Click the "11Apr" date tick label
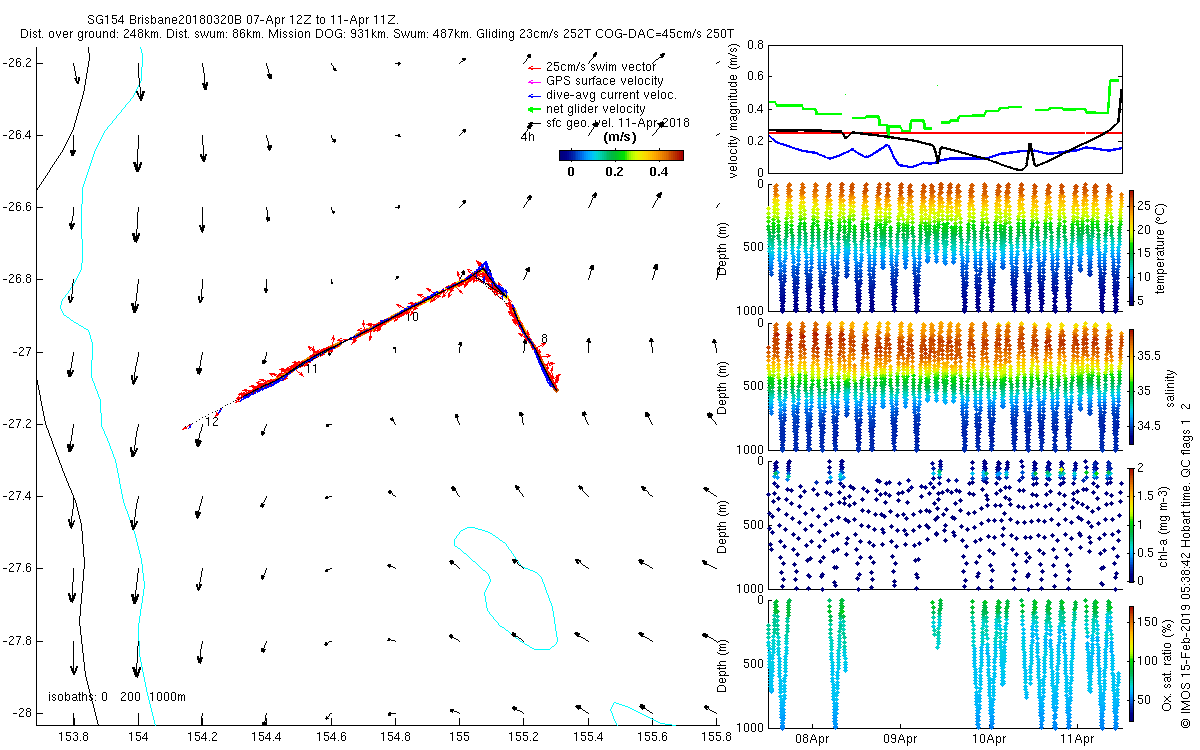The width and height of the screenshot is (1200, 750). coord(1077,739)
